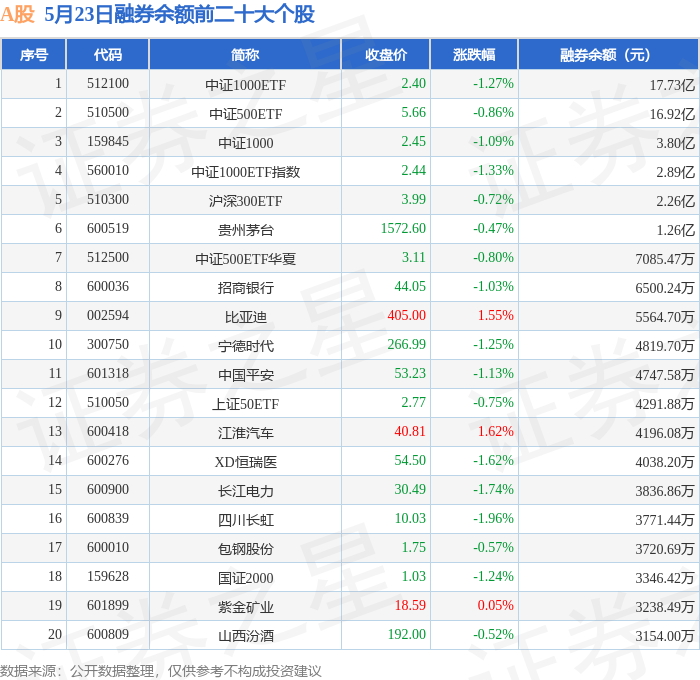This screenshot has height=680, width=700.
Task: Click the code 600519
Action: point(108,229)
